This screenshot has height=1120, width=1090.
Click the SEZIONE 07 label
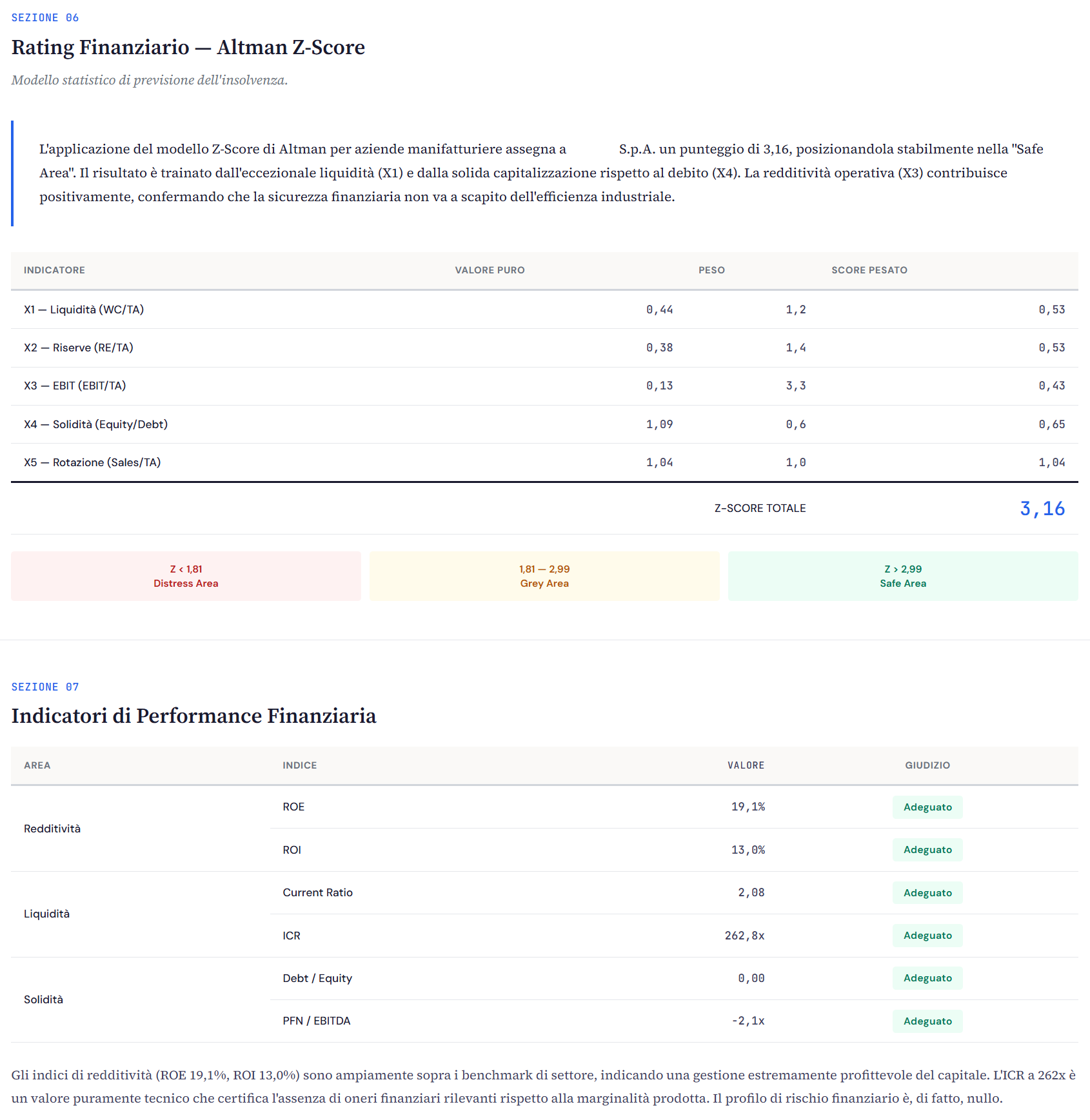click(x=45, y=687)
